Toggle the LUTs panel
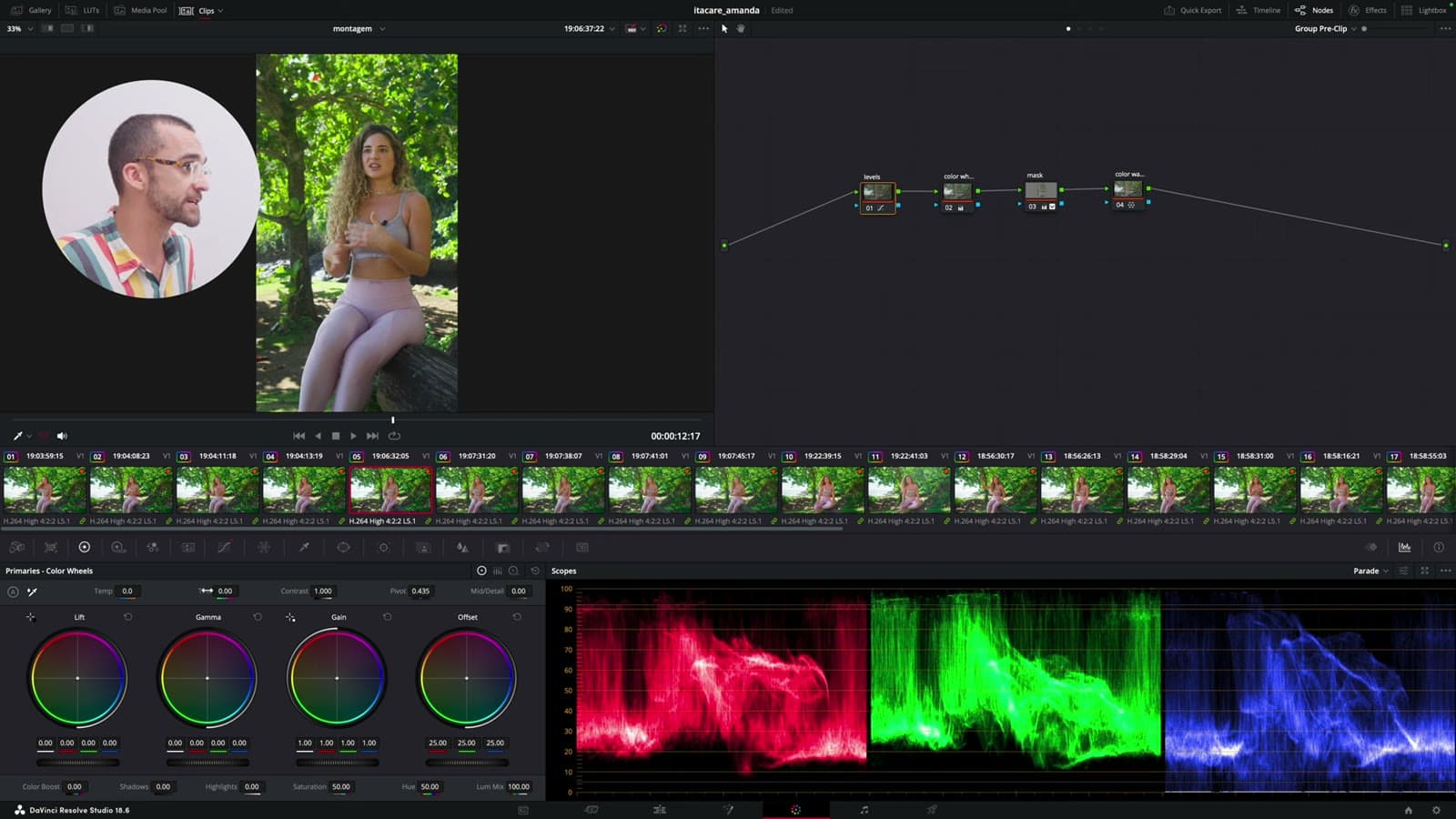This screenshot has width=1456, height=819. (82, 10)
